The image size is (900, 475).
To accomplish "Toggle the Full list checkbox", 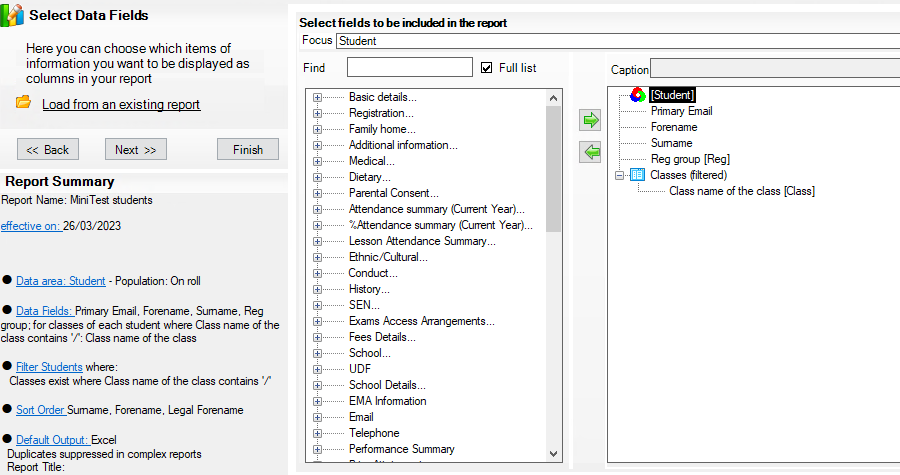I will click(x=487, y=68).
